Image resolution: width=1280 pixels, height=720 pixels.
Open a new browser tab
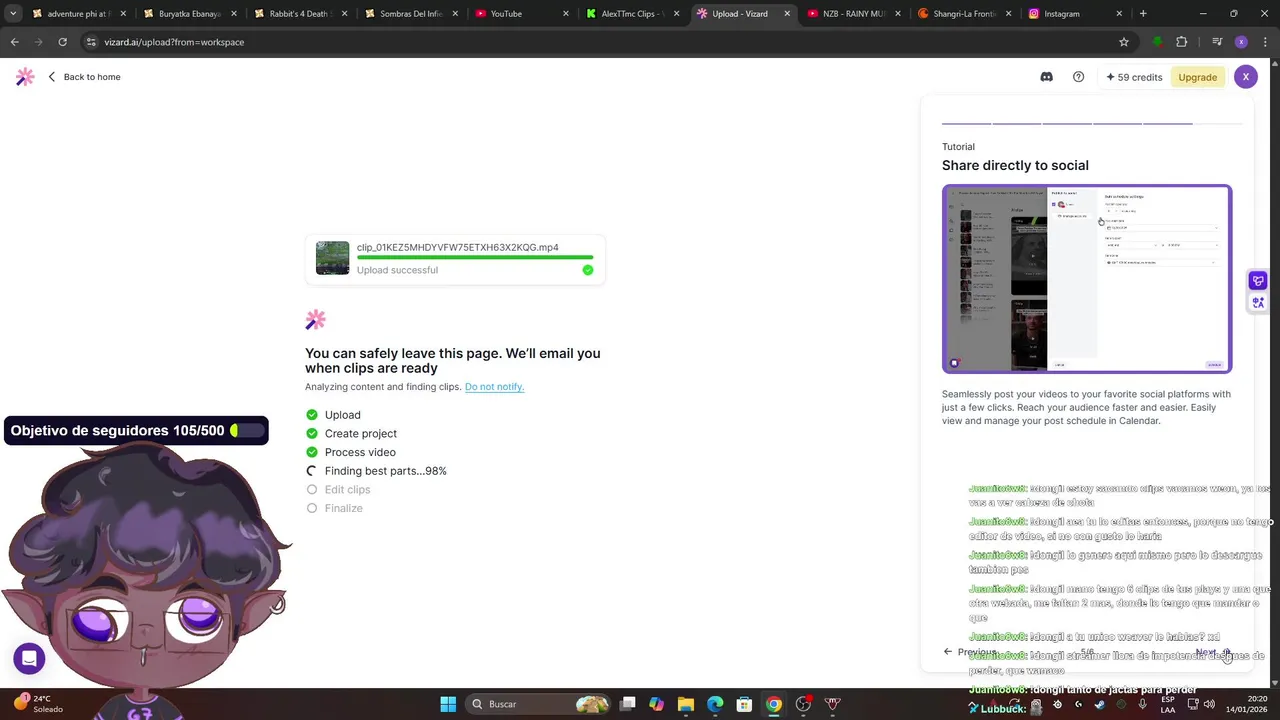pyautogui.click(x=1143, y=14)
